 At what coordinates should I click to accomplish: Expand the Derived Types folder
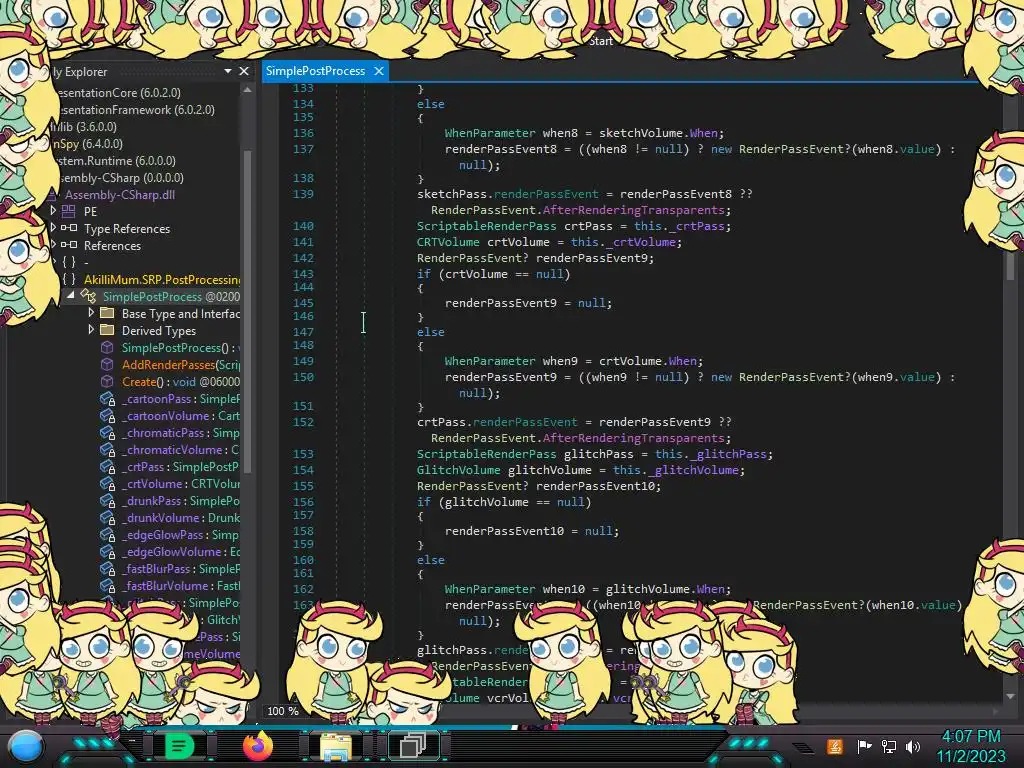pos(91,329)
